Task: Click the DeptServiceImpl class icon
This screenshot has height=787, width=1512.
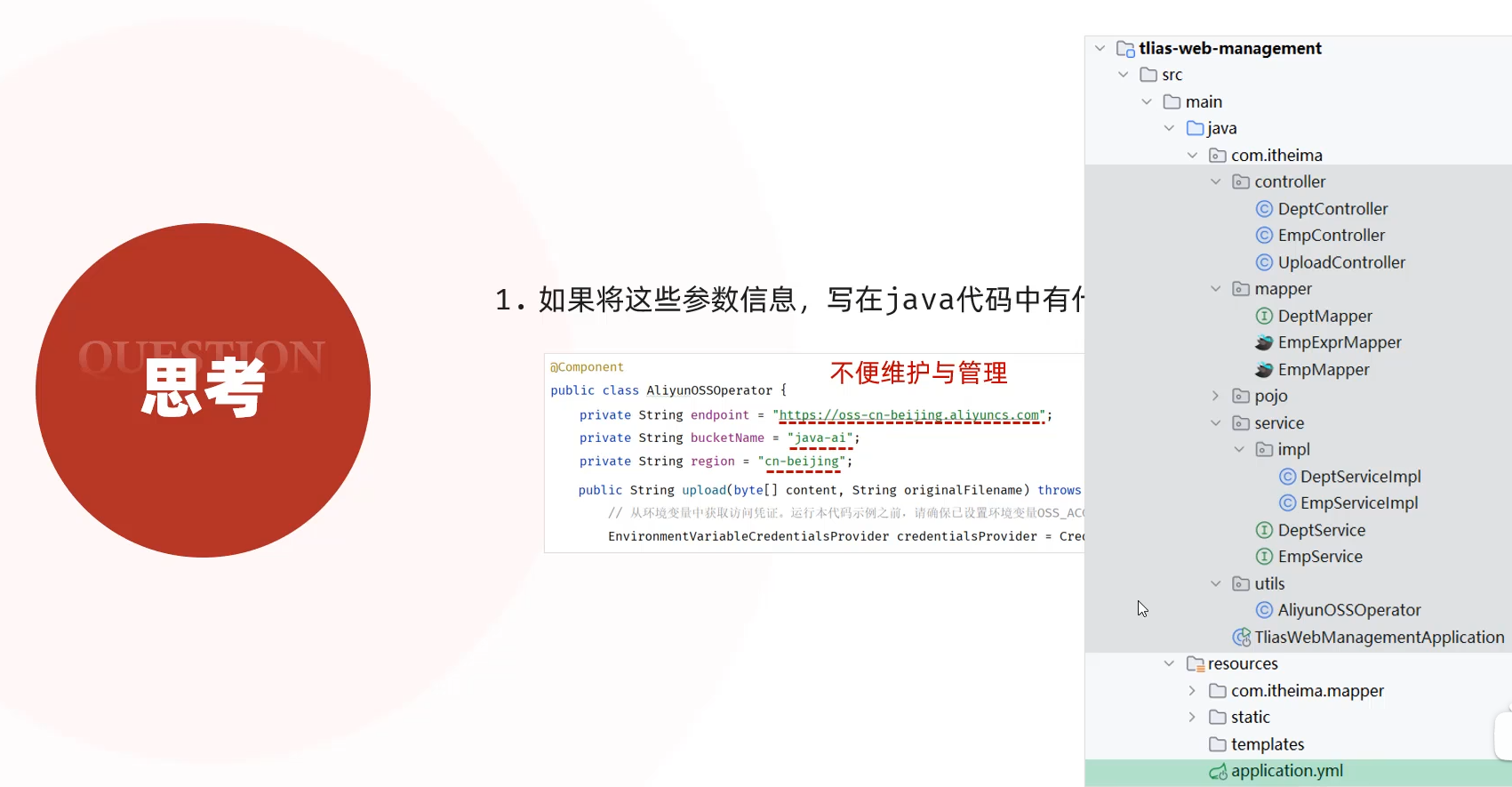Action: click(1287, 477)
